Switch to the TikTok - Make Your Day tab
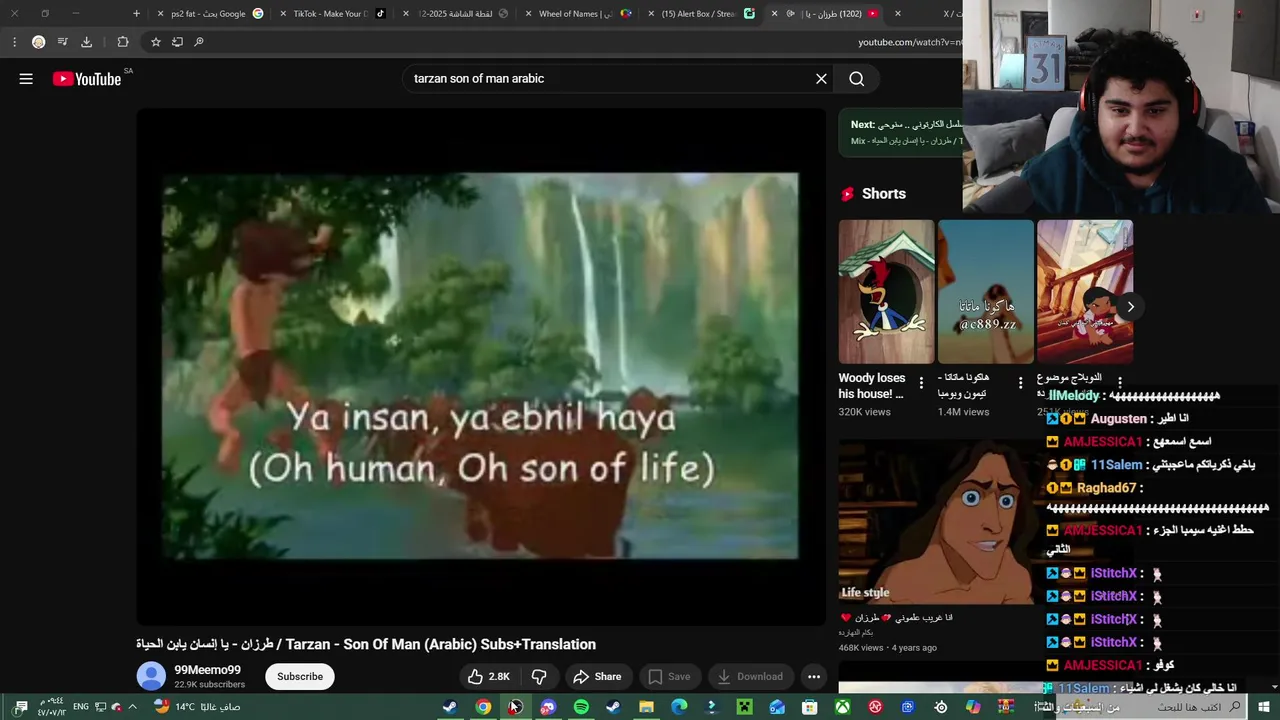The image size is (1280, 720). pos(330,14)
